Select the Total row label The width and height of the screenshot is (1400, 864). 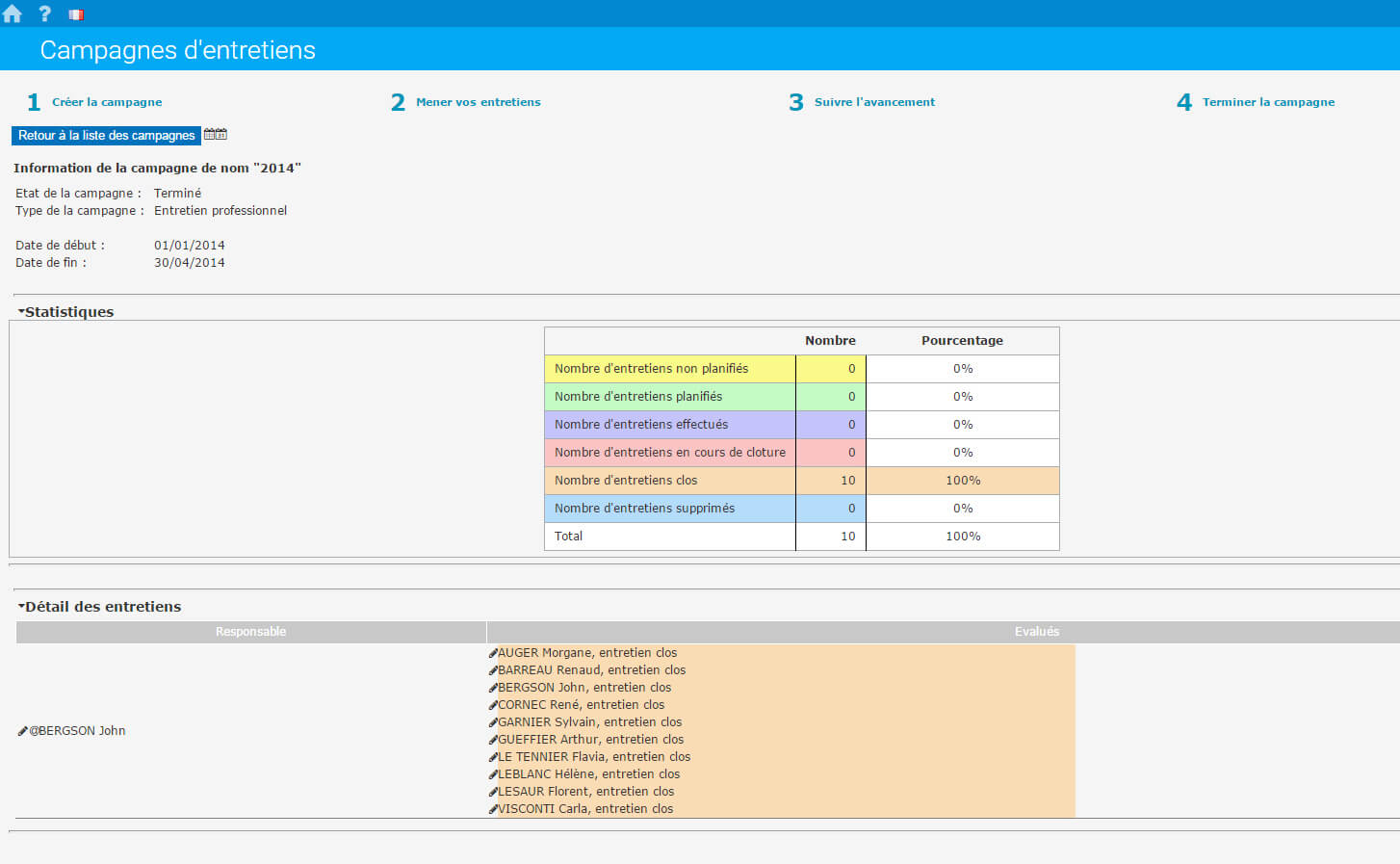tap(569, 537)
